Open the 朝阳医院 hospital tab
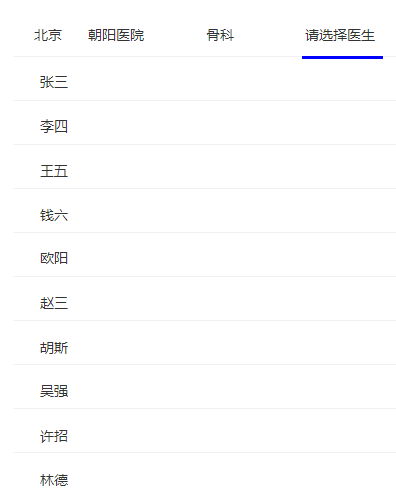 coord(116,35)
